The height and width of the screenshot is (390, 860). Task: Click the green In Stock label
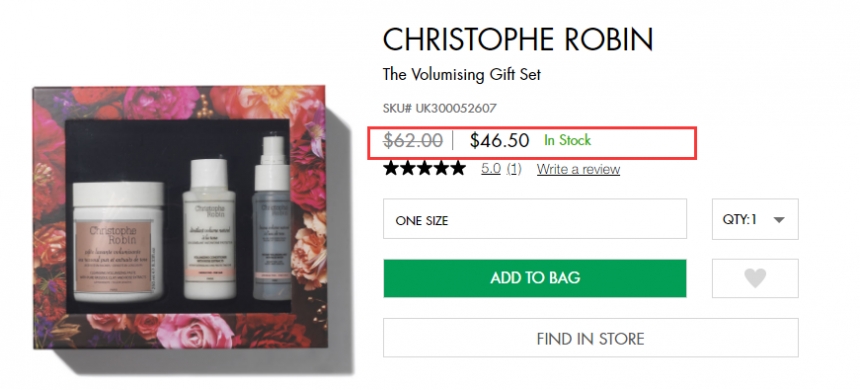(x=567, y=140)
